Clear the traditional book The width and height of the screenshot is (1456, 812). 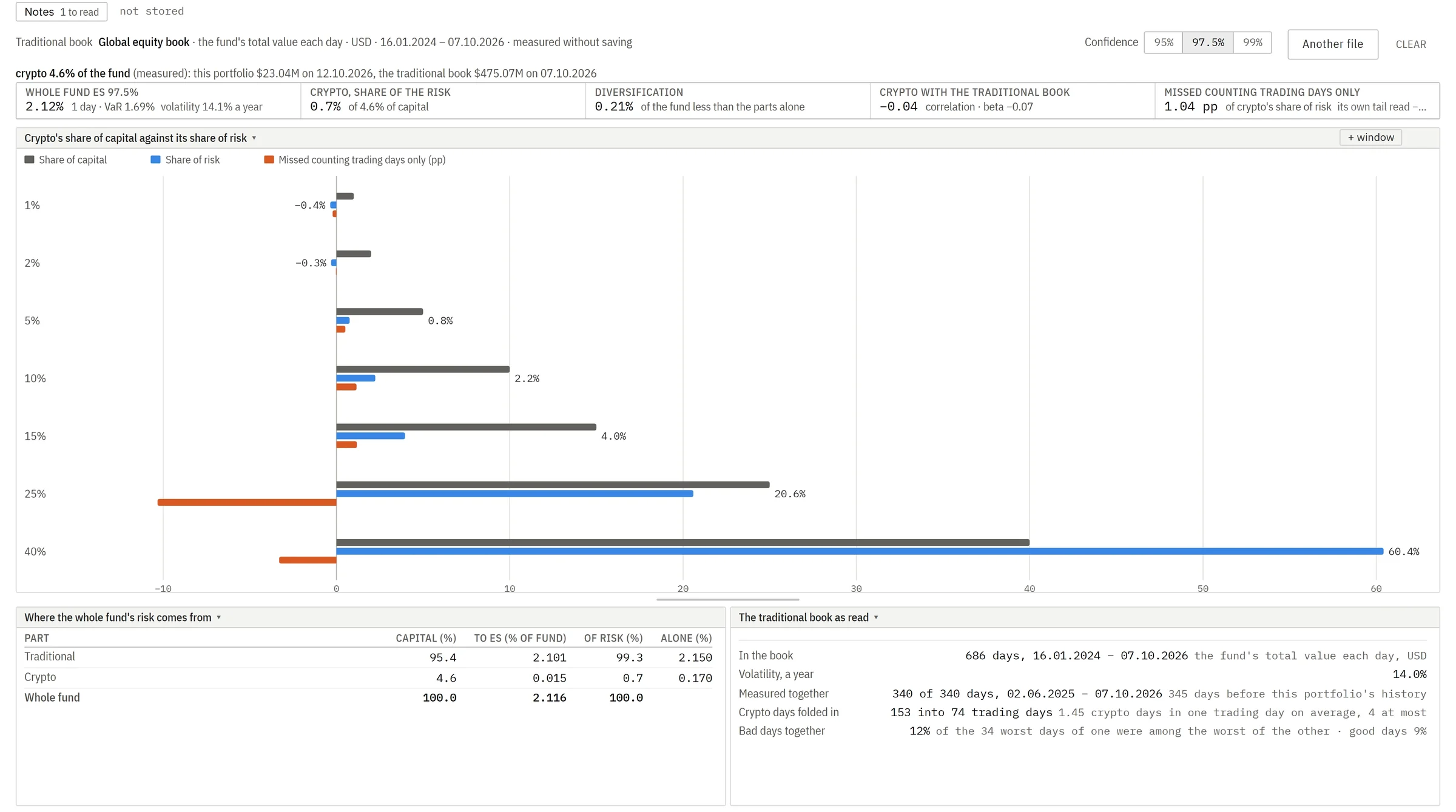coord(1410,44)
